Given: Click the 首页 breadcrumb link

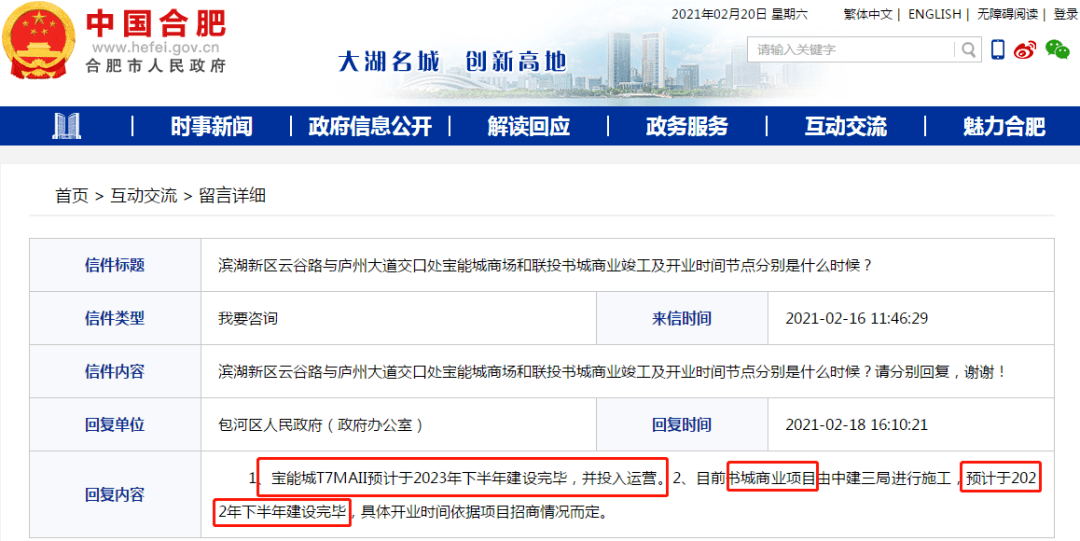Looking at the screenshot, I should (72, 196).
